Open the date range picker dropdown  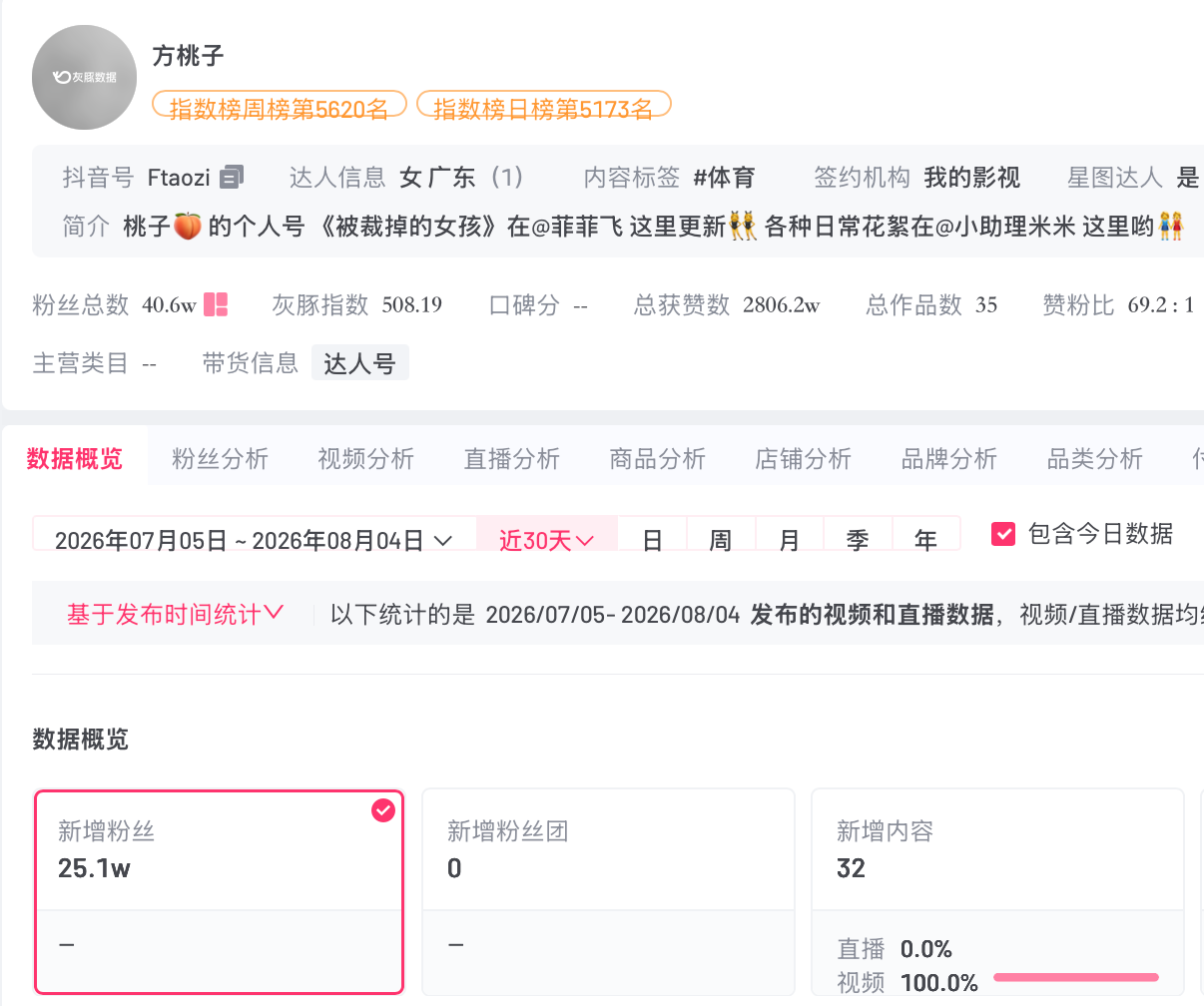click(x=255, y=540)
